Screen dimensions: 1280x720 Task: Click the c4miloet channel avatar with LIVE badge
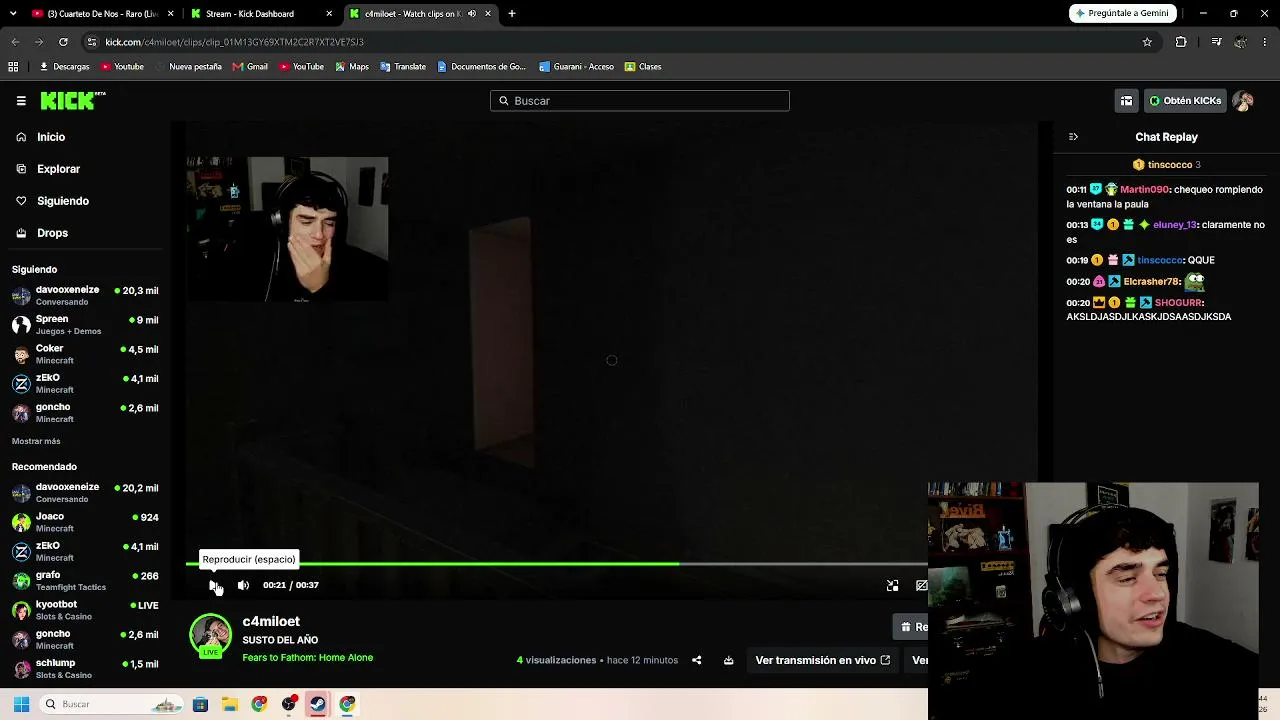click(210, 637)
